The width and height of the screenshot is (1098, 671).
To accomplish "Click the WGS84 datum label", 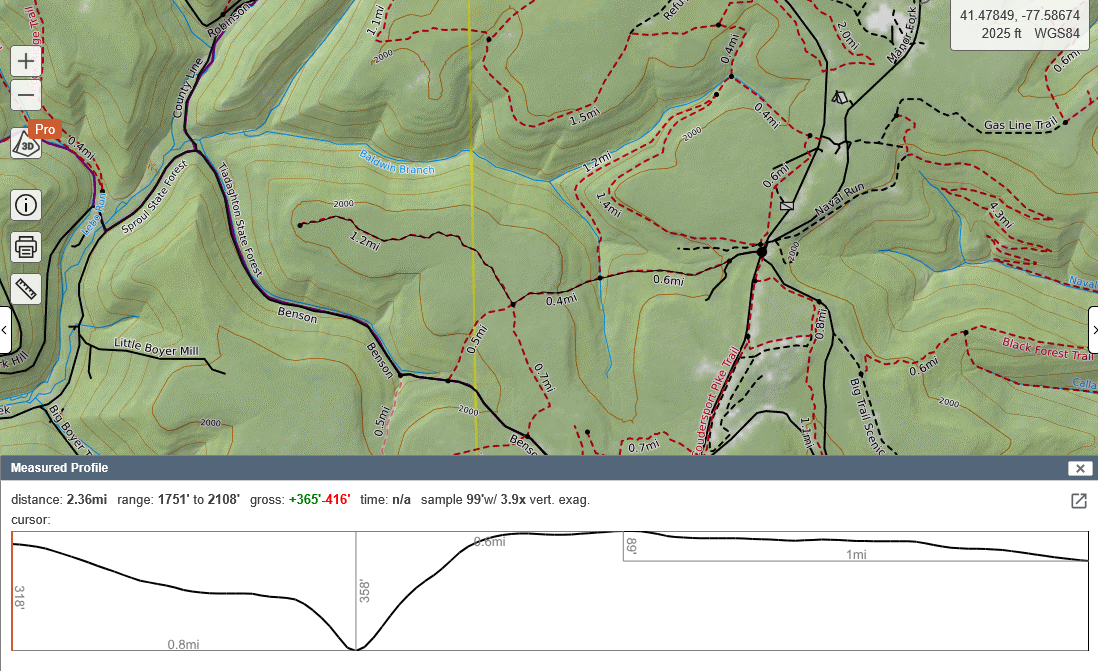I will point(1057,34).
